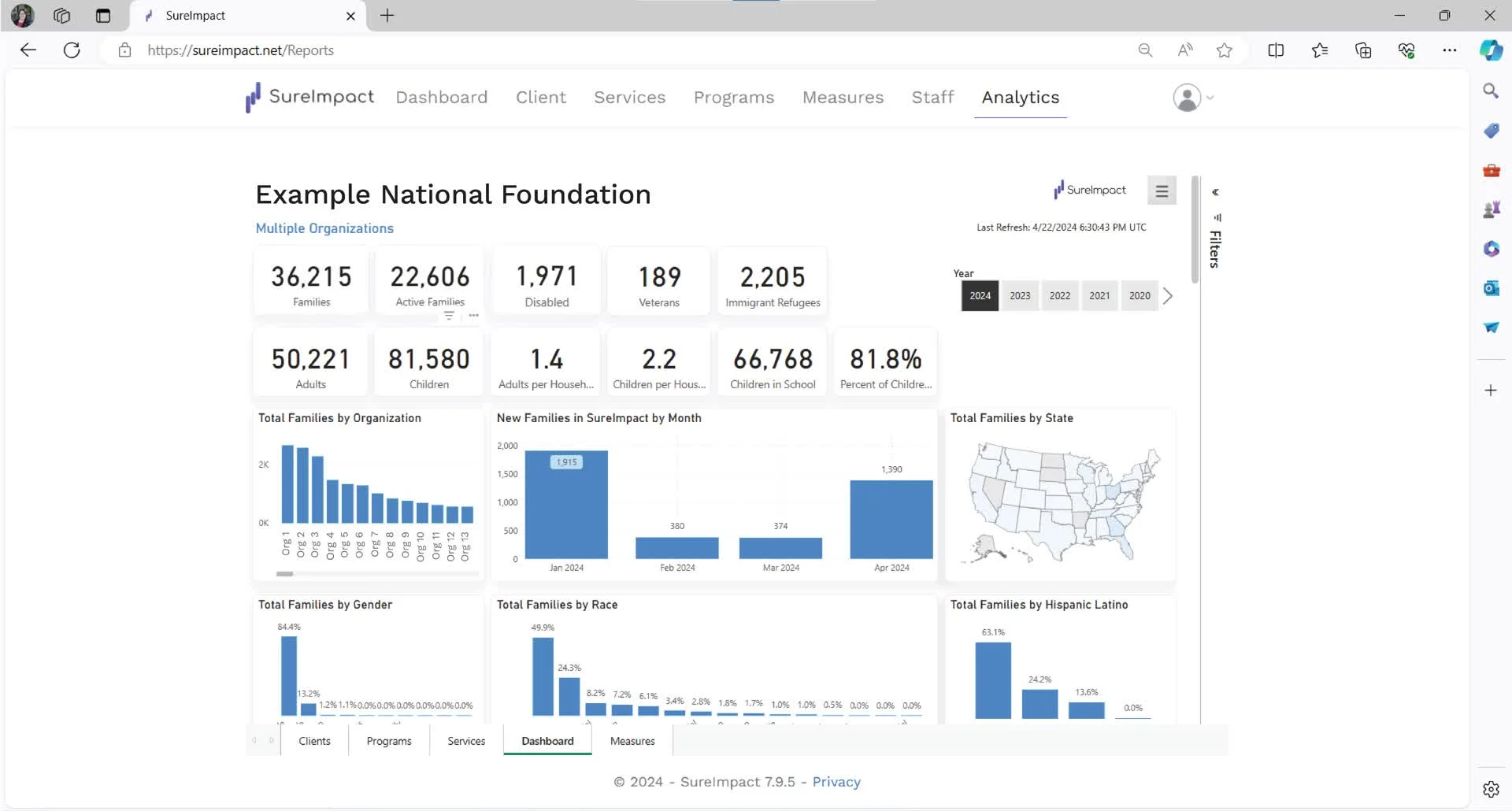Select year 2023 slicer
This screenshot has height=811, width=1512.
coord(1020,296)
